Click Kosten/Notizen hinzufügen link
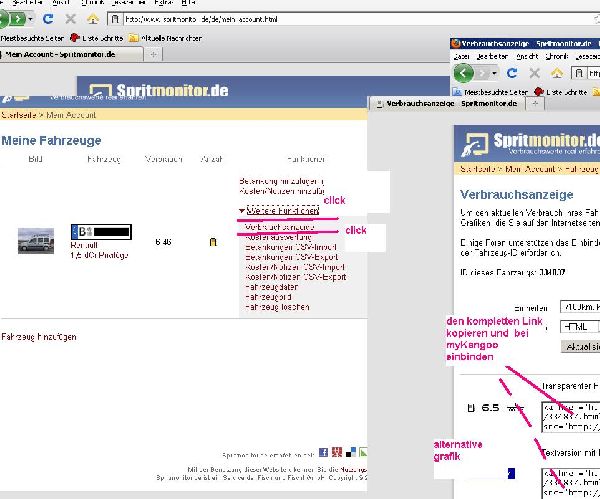Viewport: 600px width, 499px height. pos(282,191)
